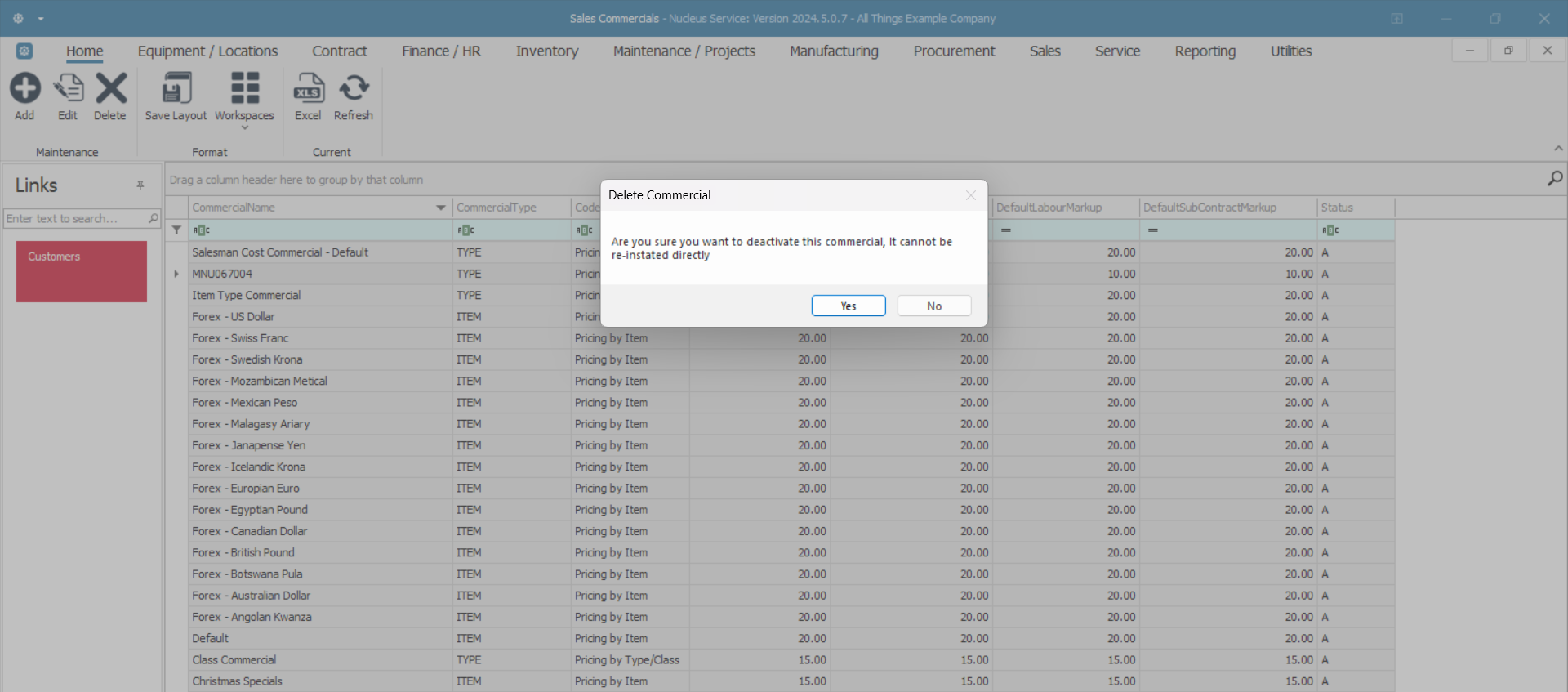The width and height of the screenshot is (1568, 692).
Task: Sort by CommercialType column header
Action: (511, 208)
